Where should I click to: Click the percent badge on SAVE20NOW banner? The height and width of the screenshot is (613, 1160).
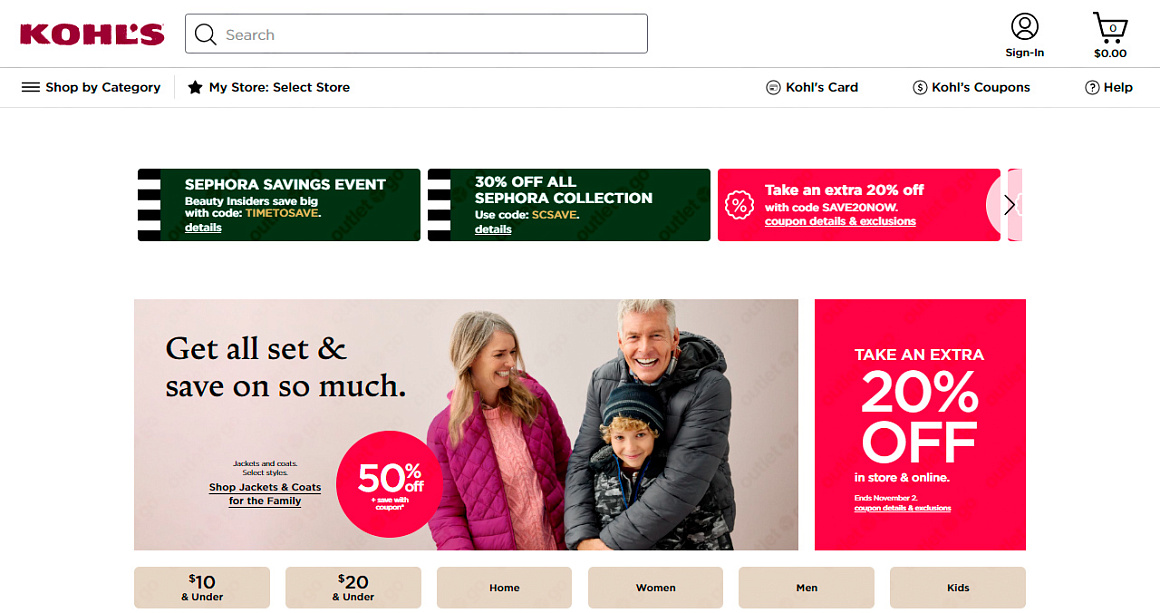click(x=739, y=205)
